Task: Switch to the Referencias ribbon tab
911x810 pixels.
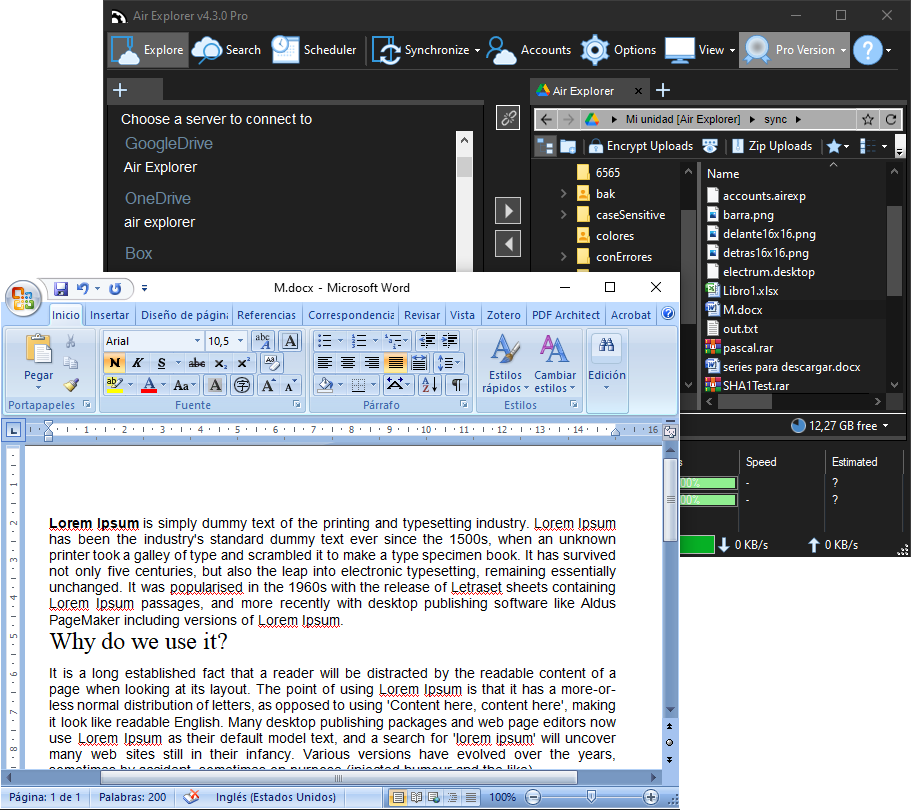Action: 266,314
